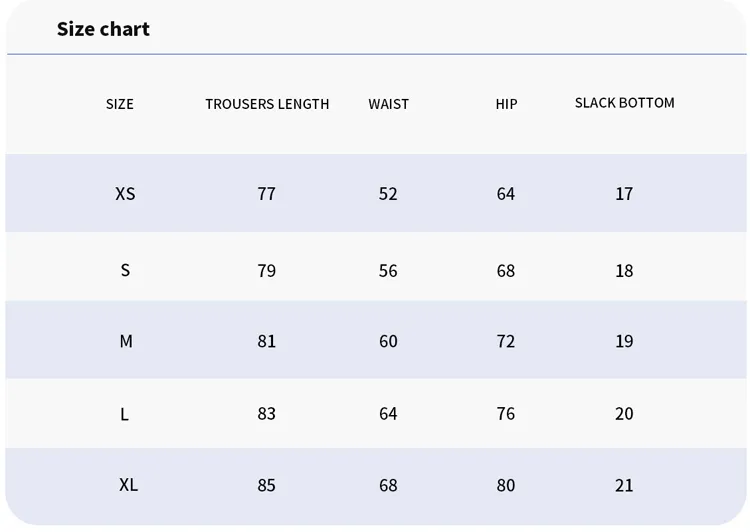Select hip value 72 in M row

[x=506, y=341]
